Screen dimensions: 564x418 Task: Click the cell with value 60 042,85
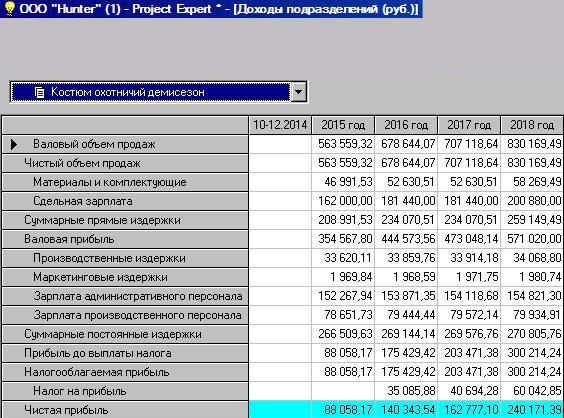point(532,391)
